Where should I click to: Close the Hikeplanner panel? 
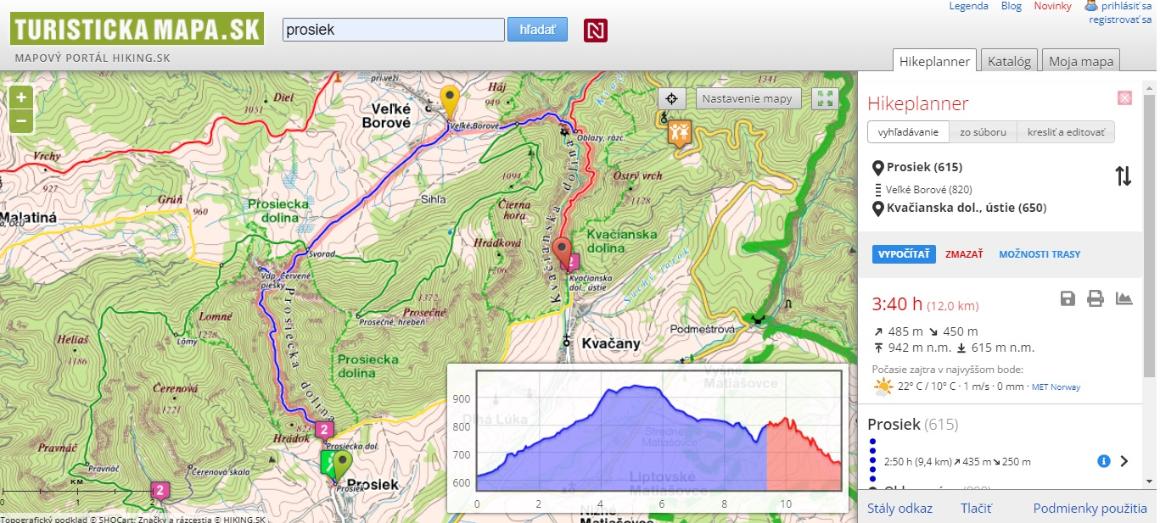point(1124,98)
